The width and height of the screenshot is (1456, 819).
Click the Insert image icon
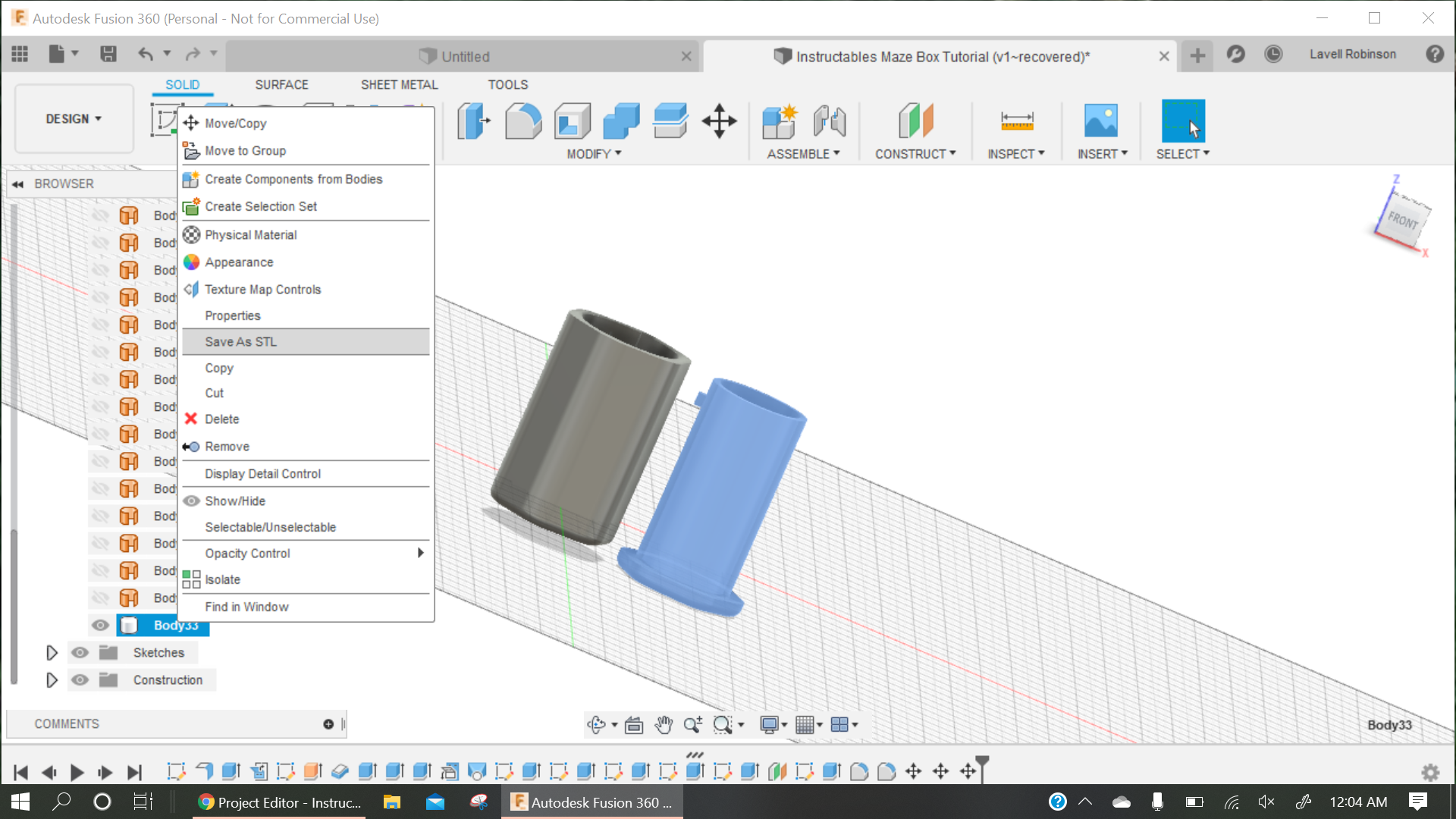click(x=1101, y=121)
